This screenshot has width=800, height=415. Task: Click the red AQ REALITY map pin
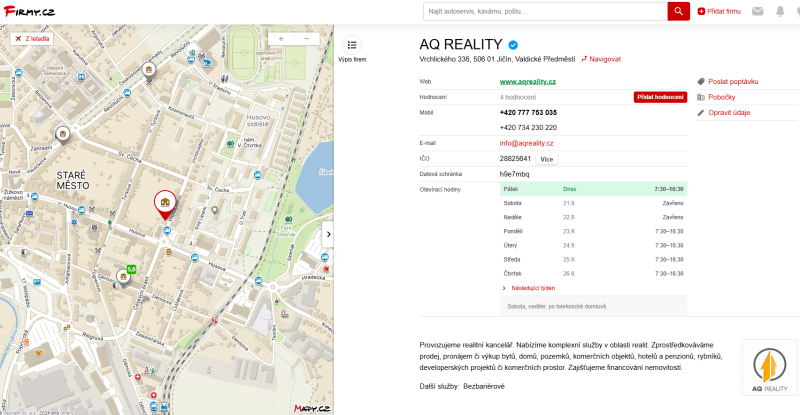tap(165, 205)
